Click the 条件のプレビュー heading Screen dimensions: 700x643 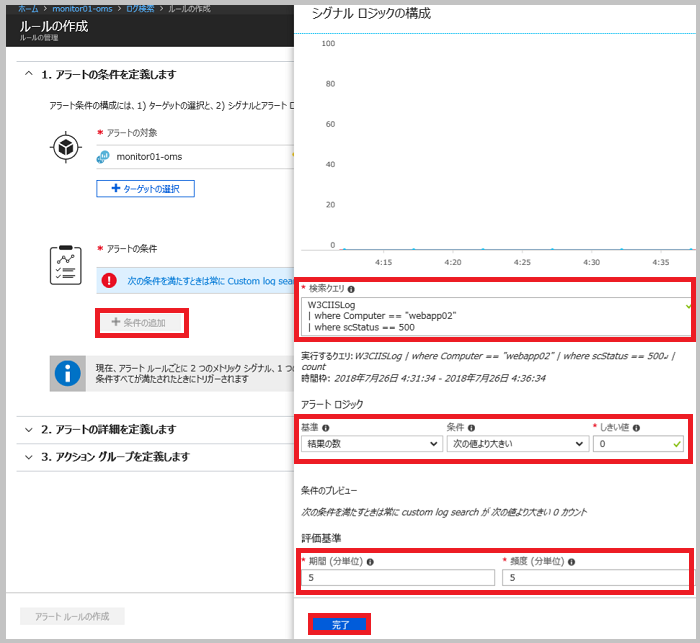pyautogui.click(x=329, y=490)
